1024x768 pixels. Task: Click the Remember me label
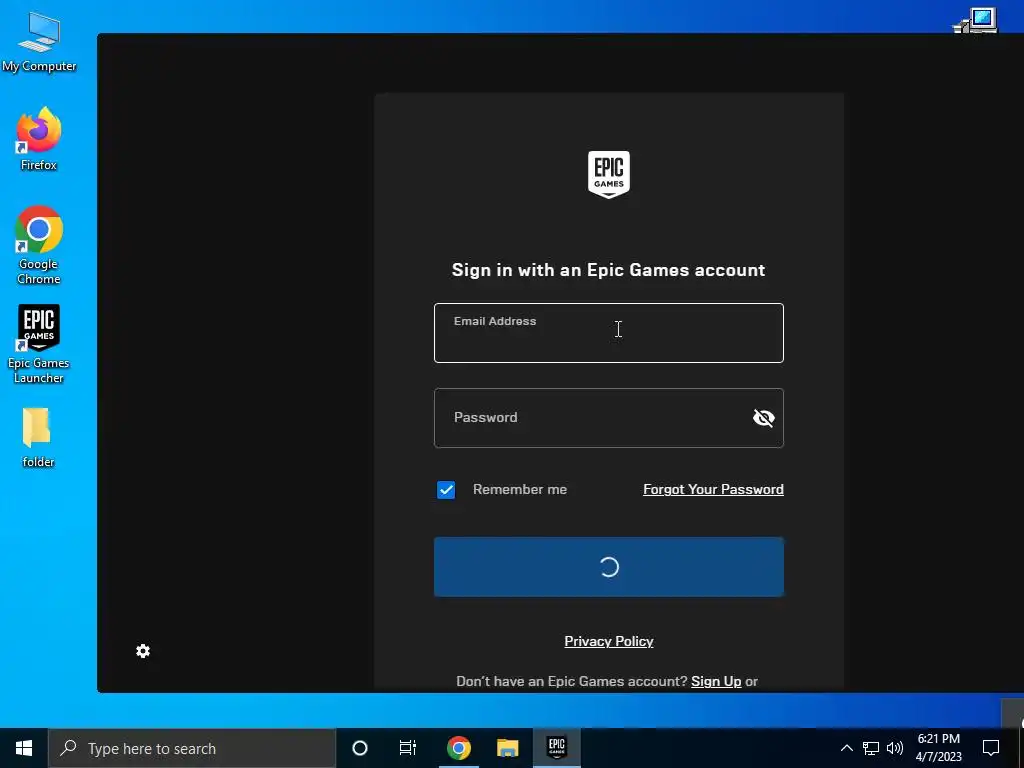[x=520, y=489]
